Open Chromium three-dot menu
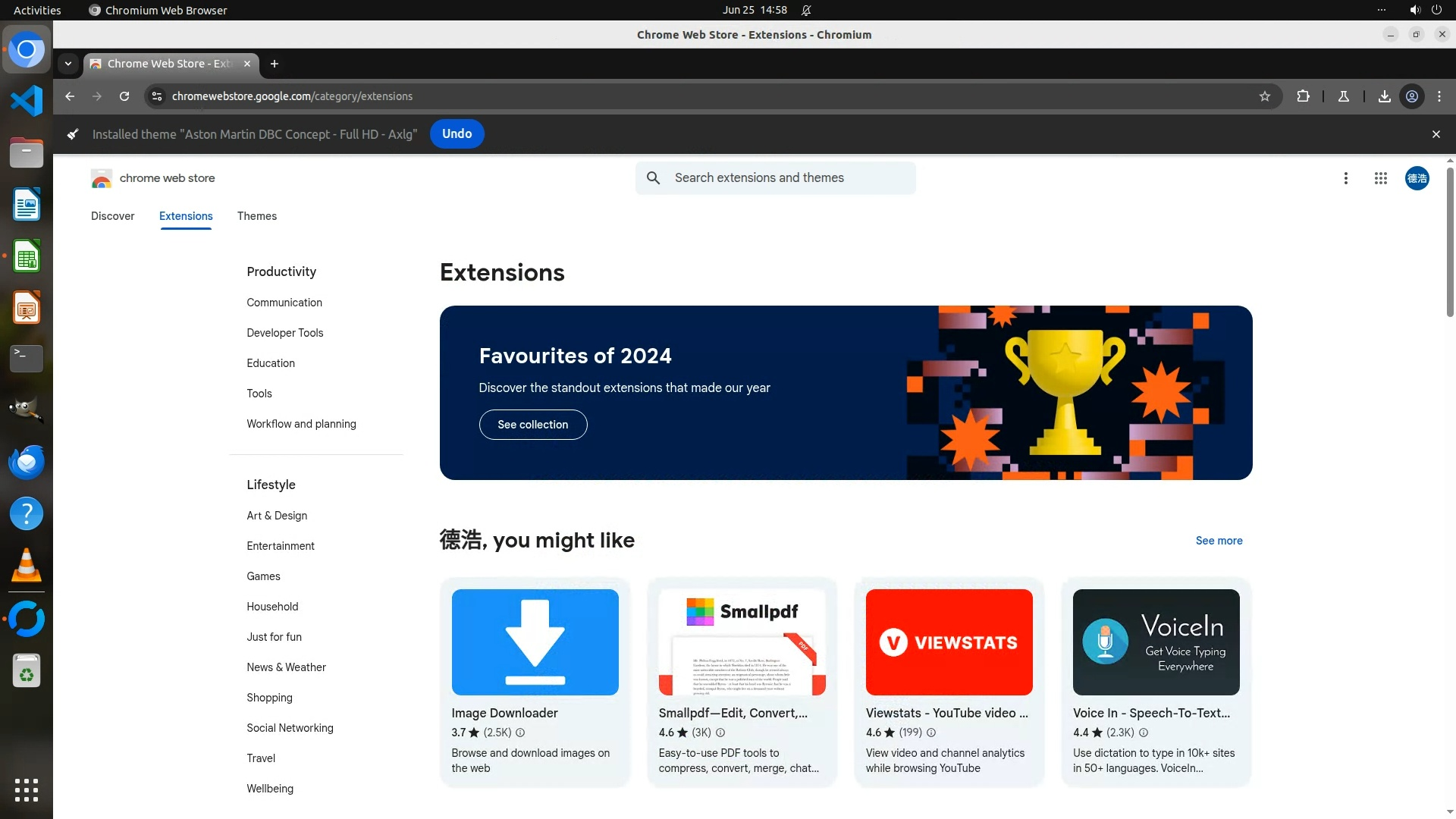 [x=1439, y=96]
